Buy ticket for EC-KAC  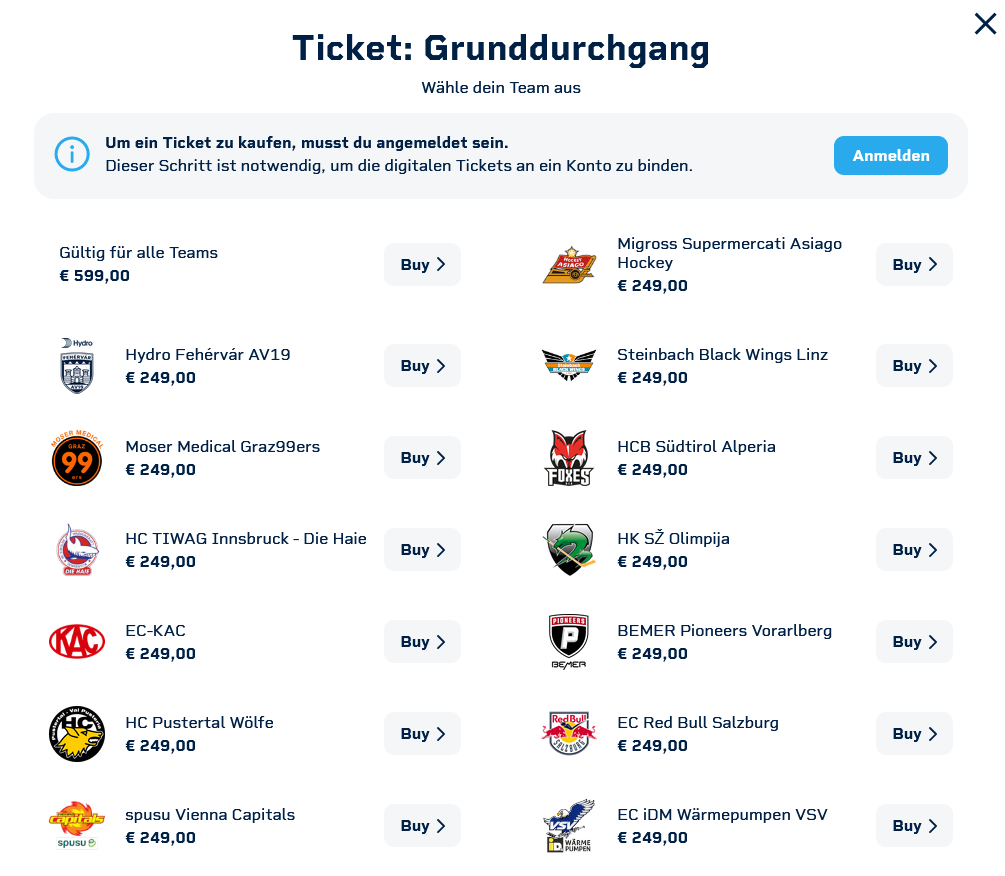(422, 642)
